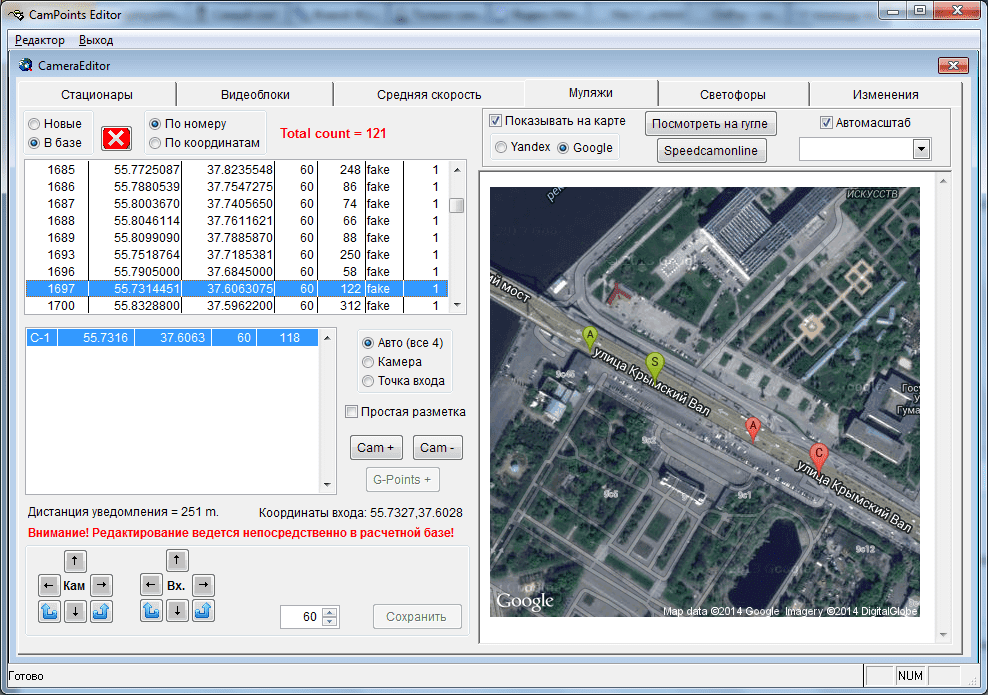Switch to the Светофоры tab
This screenshot has height=695, width=988.
733,95
